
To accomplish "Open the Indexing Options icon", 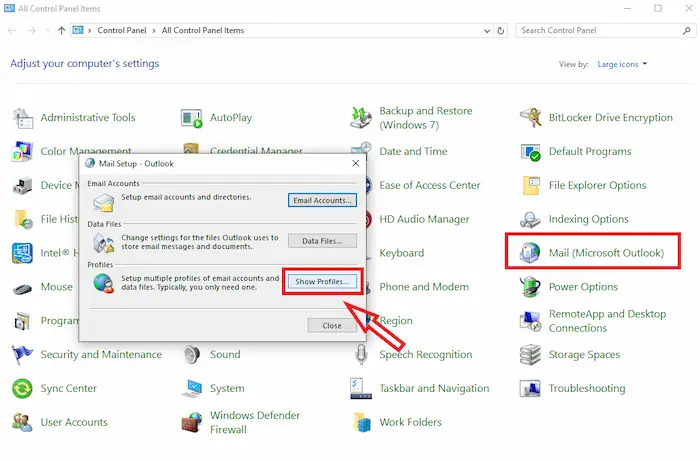I will pyautogui.click(x=530, y=219).
